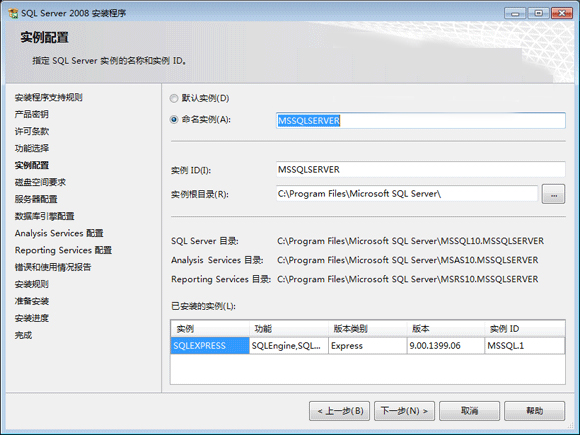Select the 功能选择 step in sidebar

point(31,148)
